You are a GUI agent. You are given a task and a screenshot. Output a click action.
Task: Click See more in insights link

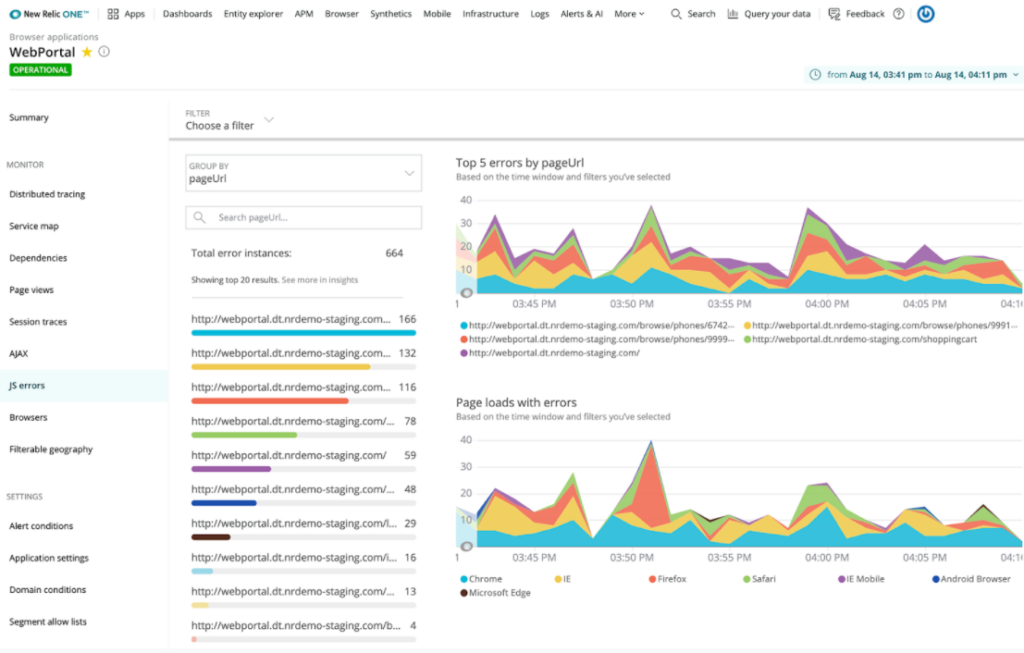click(x=320, y=280)
